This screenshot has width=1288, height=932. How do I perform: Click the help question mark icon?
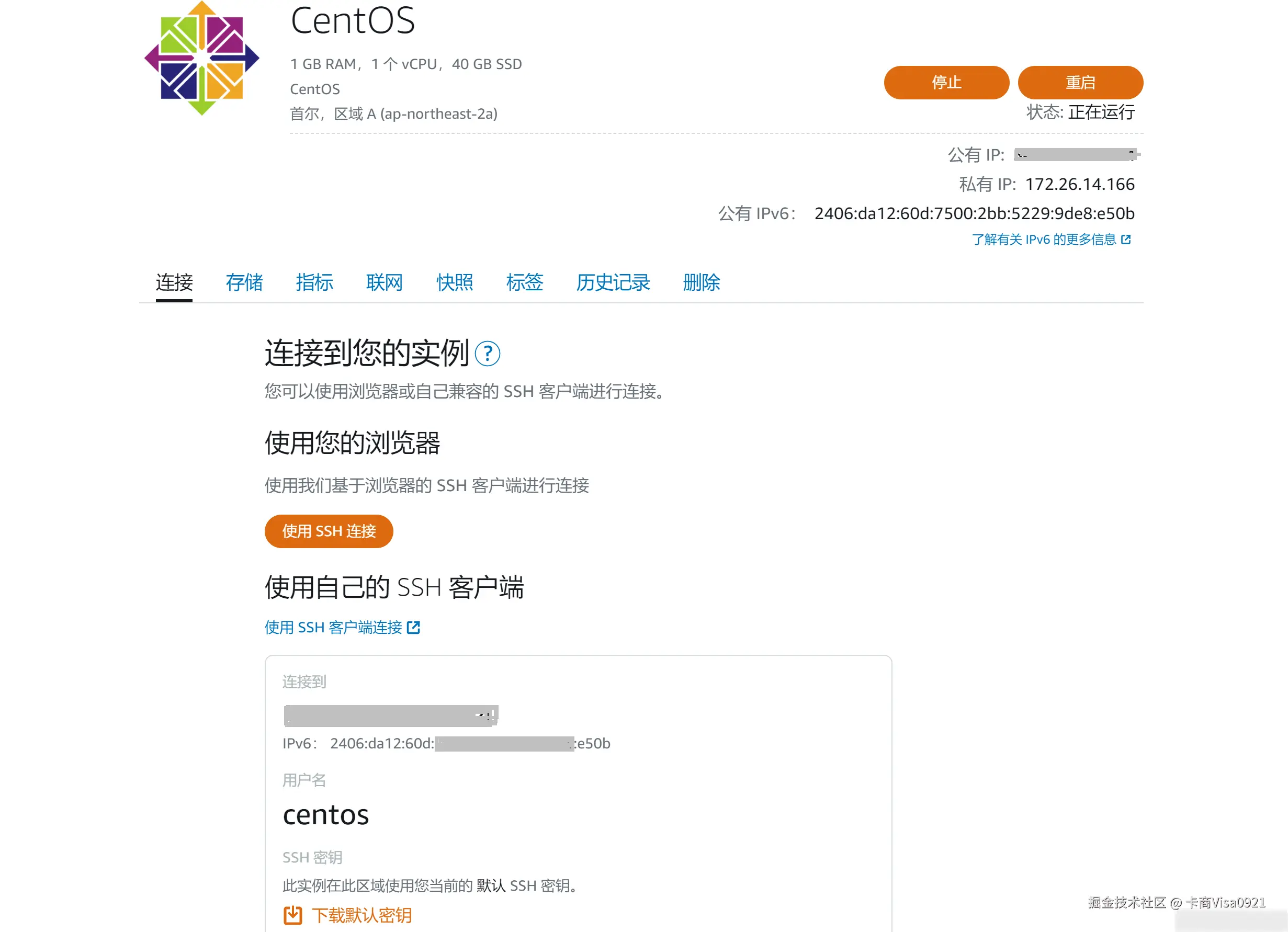(487, 354)
